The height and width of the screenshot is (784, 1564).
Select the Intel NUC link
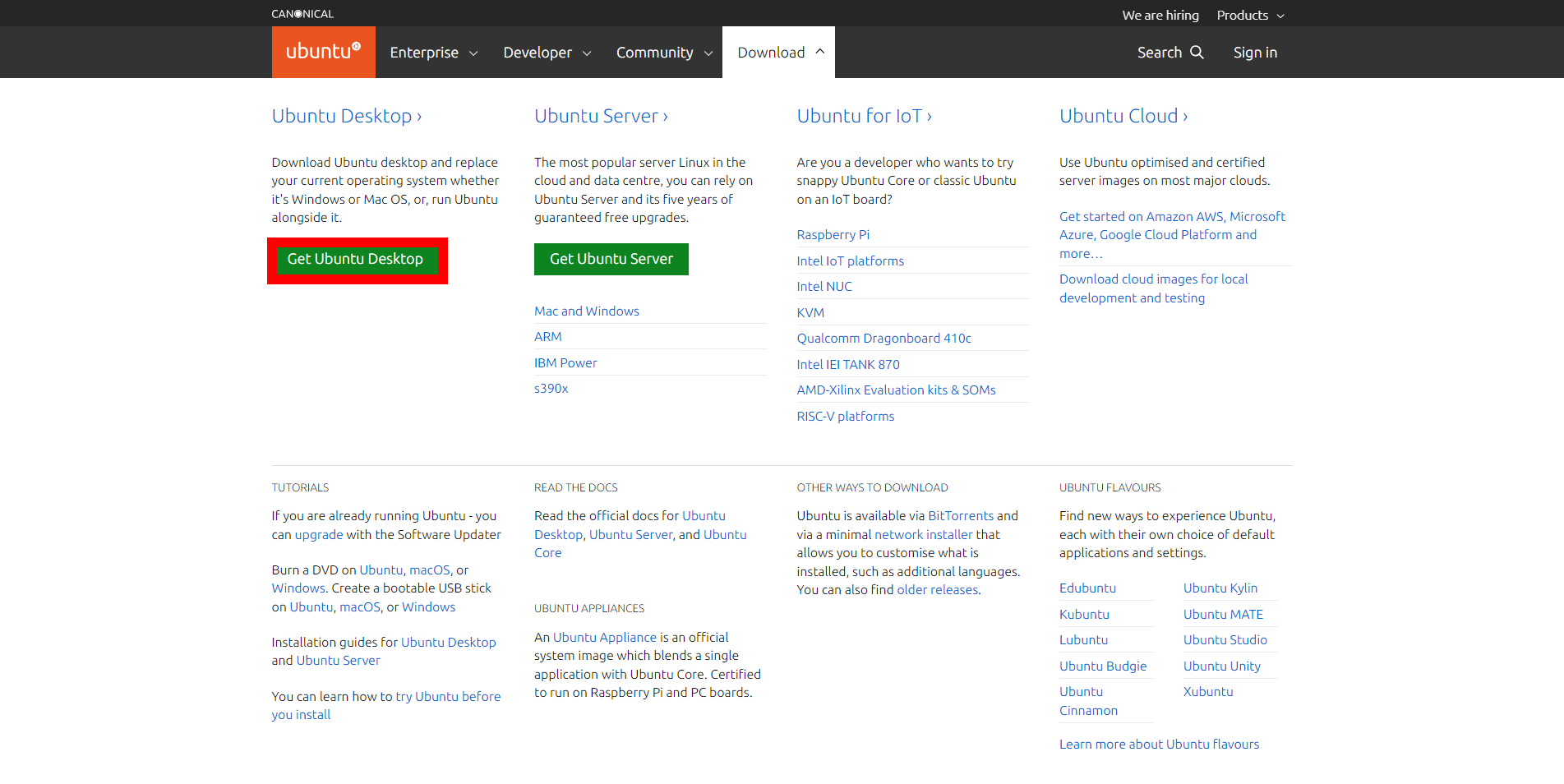point(824,287)
